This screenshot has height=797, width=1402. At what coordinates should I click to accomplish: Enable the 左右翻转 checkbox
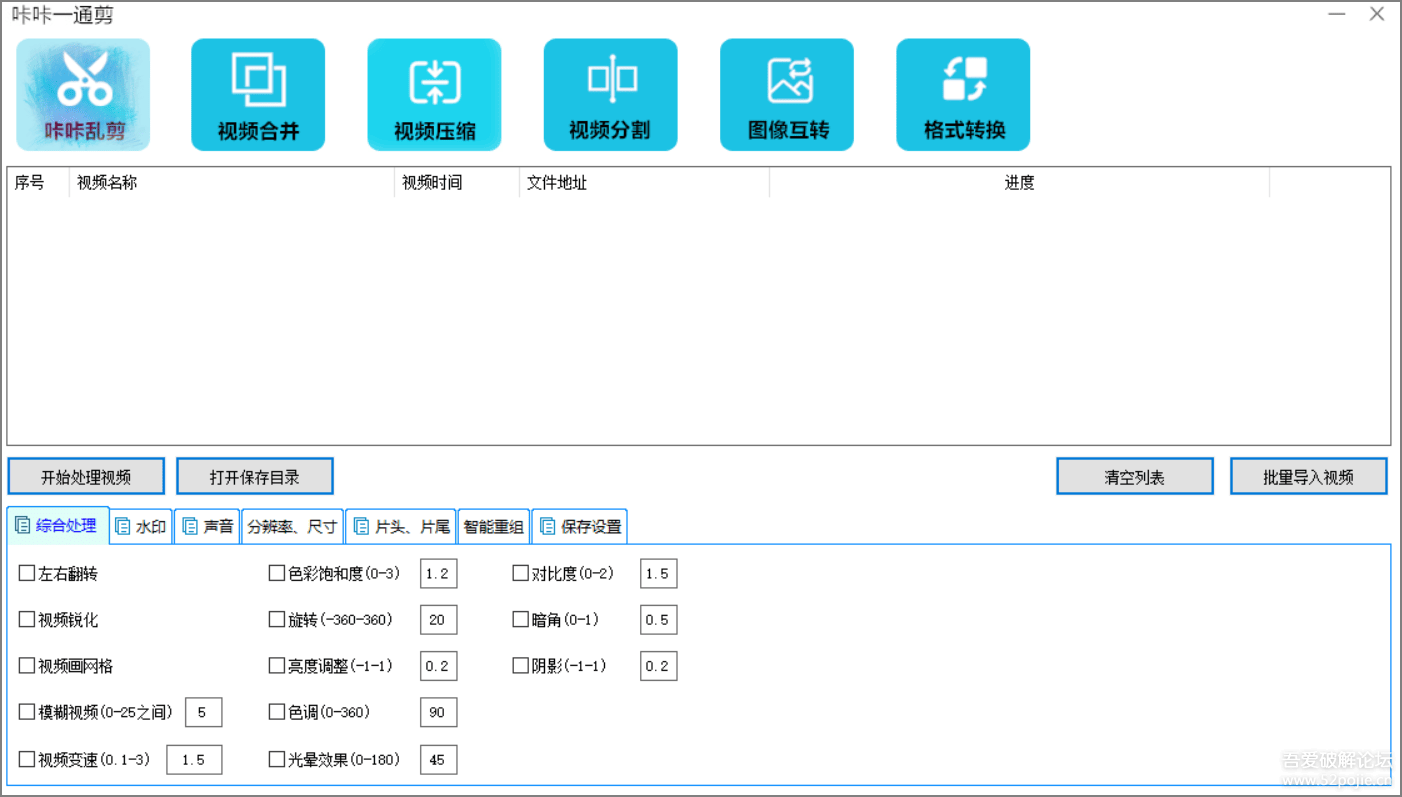(27, 574)
